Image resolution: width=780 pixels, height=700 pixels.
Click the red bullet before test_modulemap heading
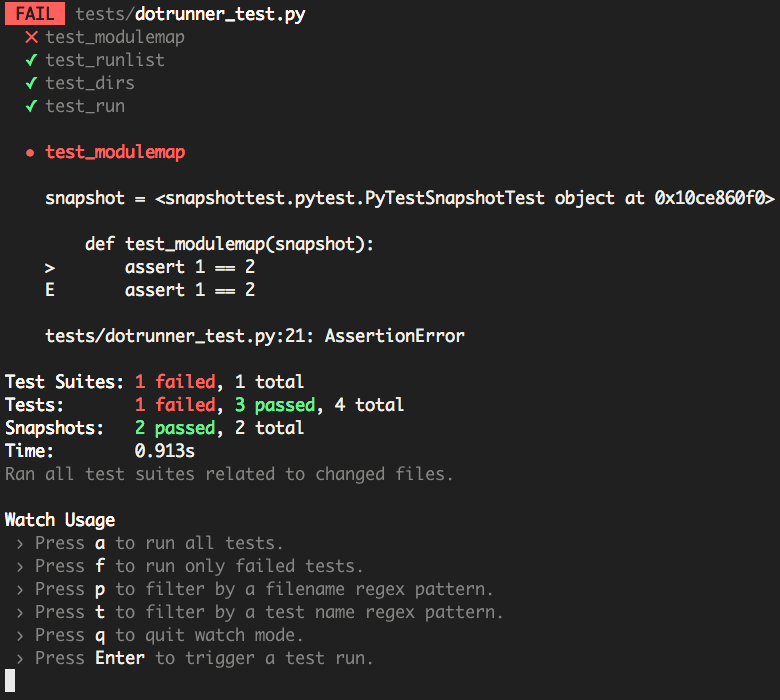click(30, 153)
